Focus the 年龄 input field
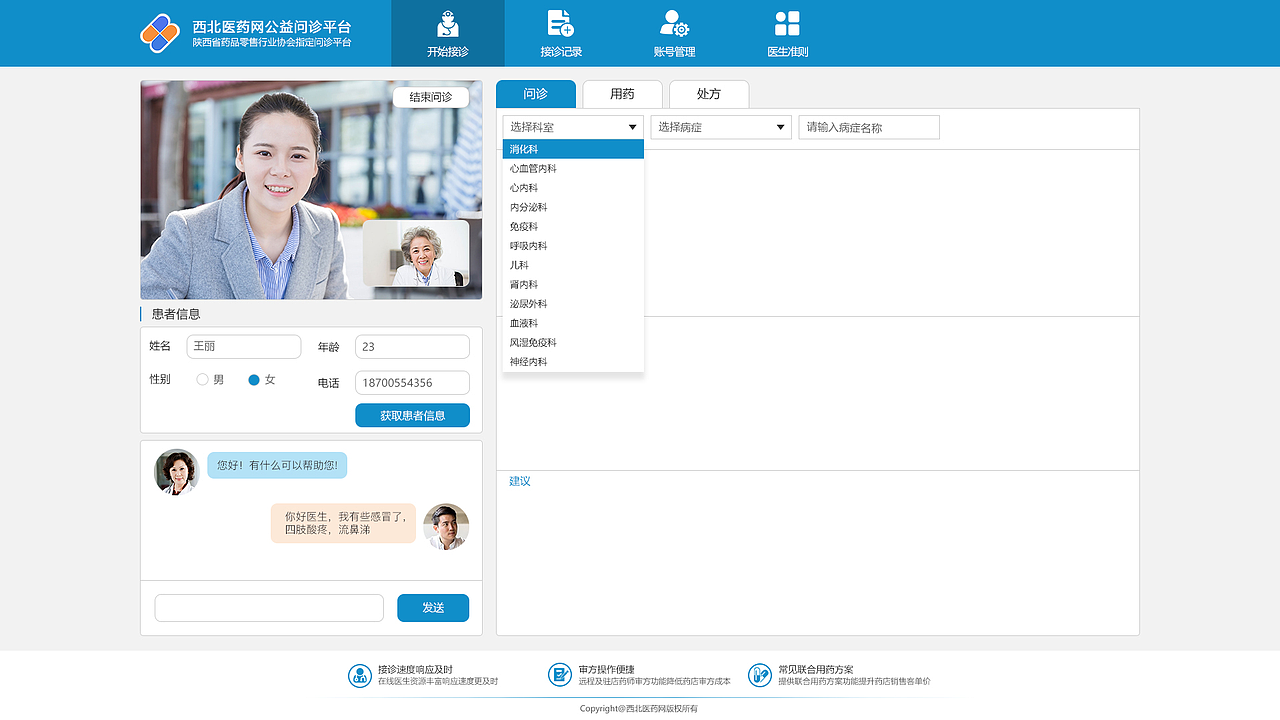This screenshot has width=1280, height=720. [412, 347]
